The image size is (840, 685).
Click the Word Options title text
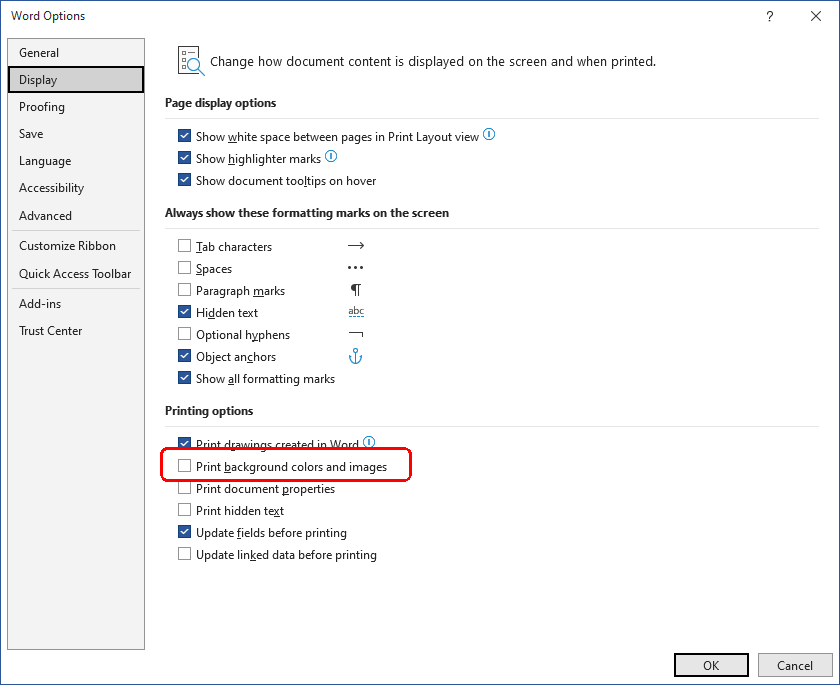[x=48, y=16]
